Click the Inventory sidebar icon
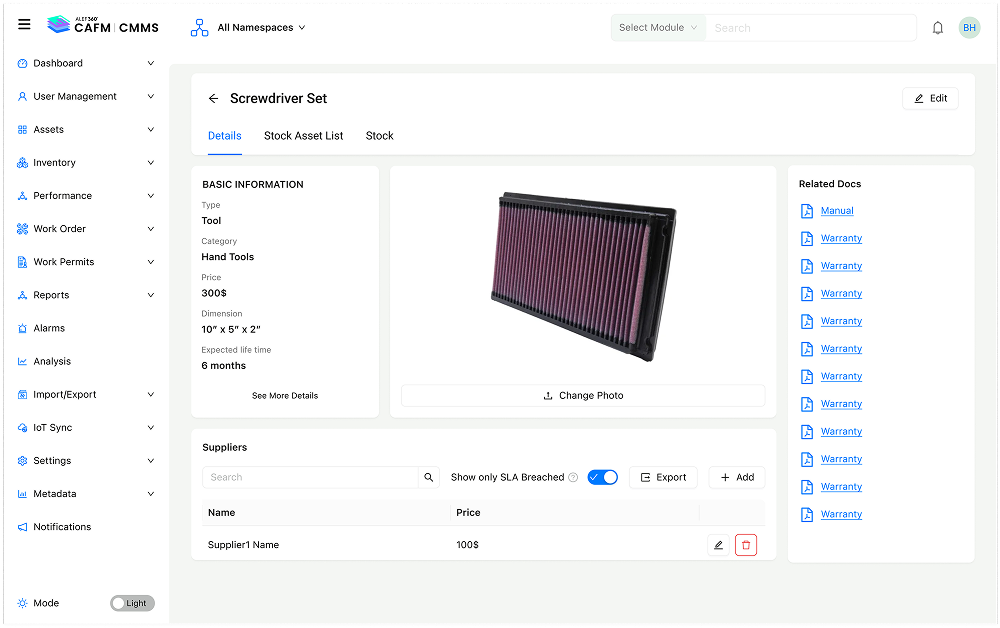1000x628 pixels. [x=22, y=163]
